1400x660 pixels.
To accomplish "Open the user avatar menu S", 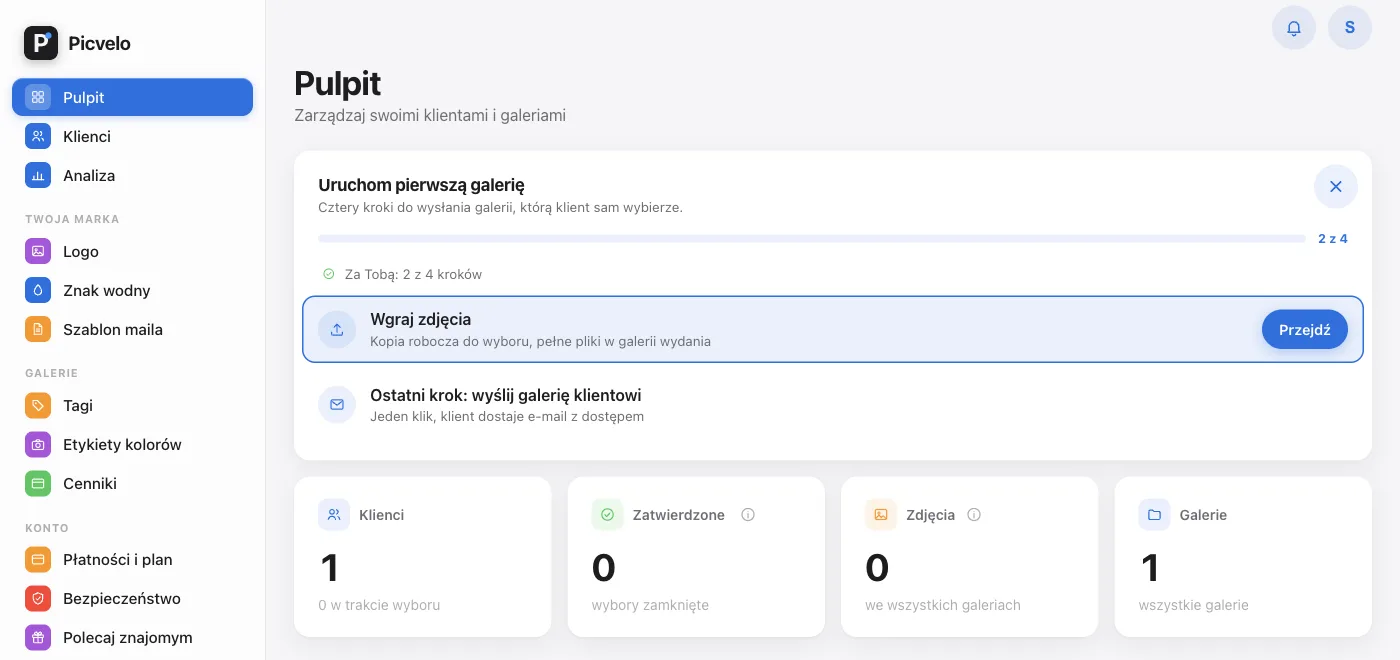I will click(x=1350, y=28).
